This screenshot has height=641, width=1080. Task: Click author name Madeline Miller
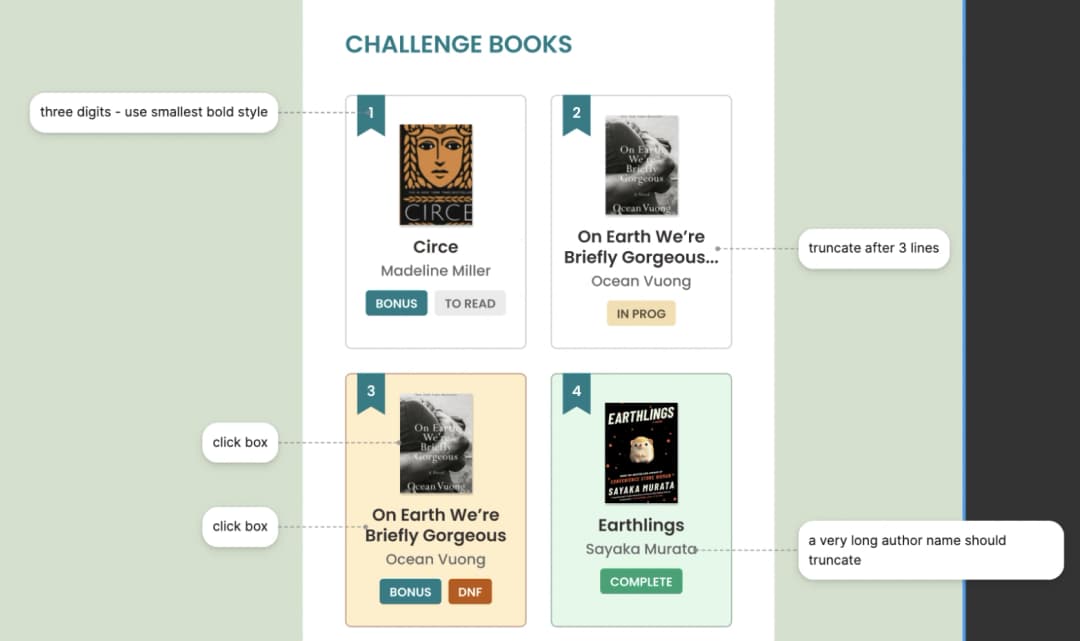(436, 271)
